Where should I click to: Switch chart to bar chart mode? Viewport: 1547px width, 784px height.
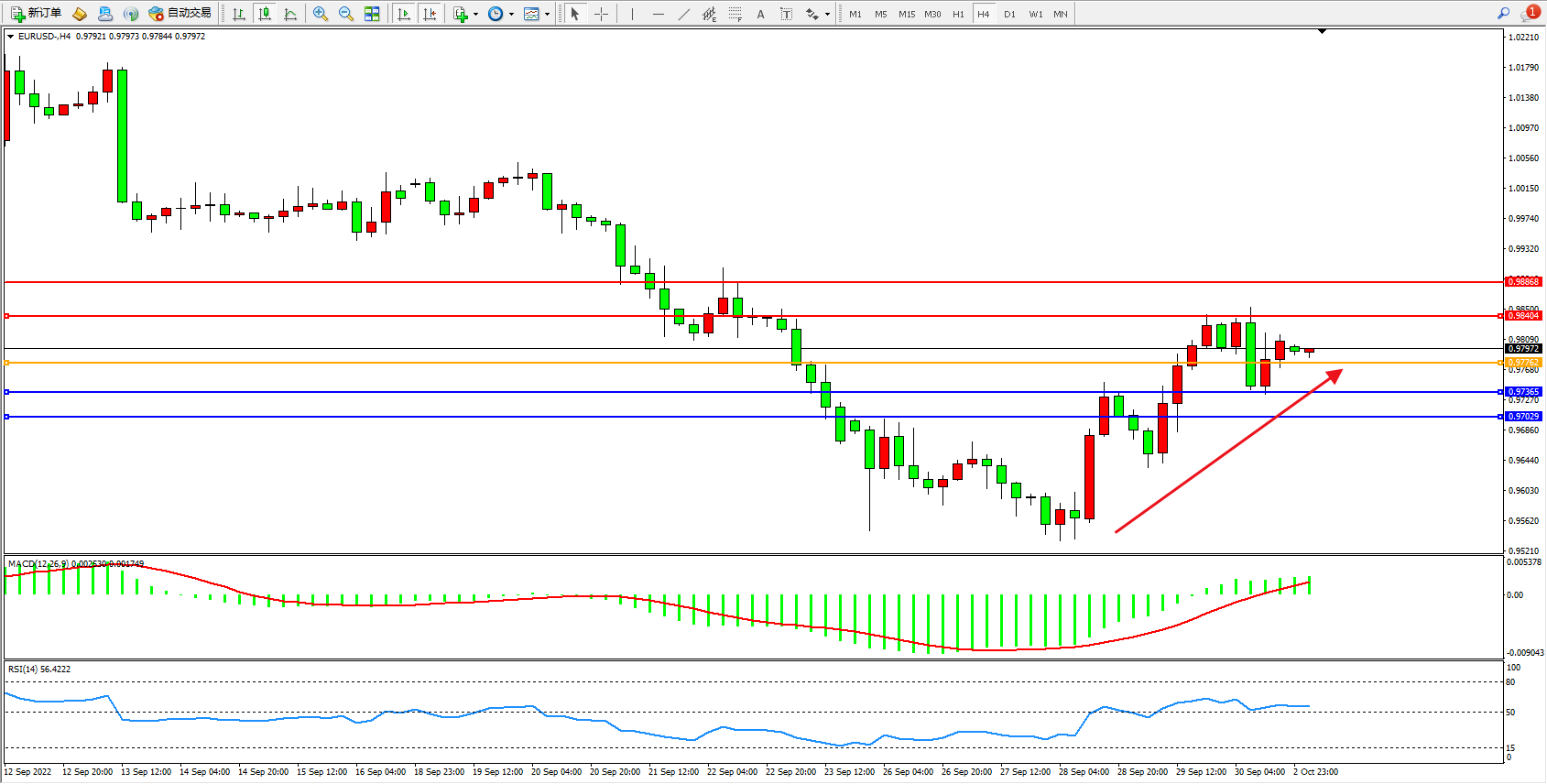click(239, 14)
